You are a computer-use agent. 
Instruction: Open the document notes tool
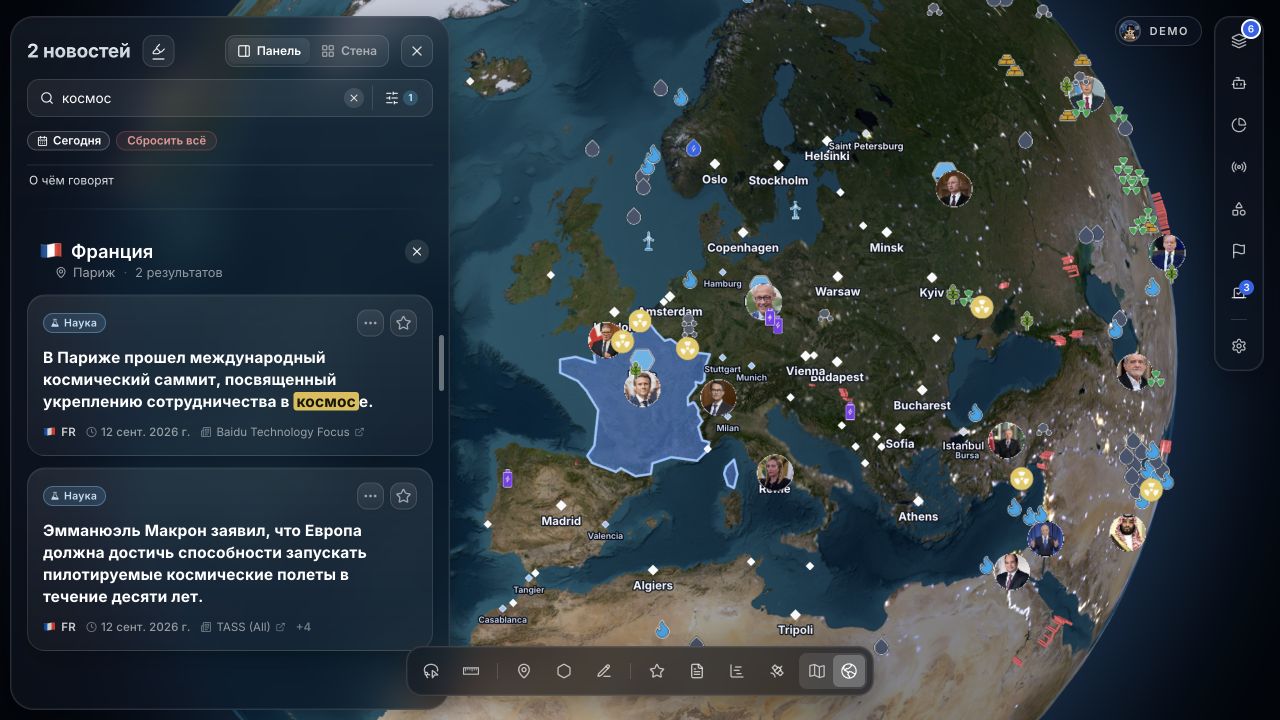pos(697,671)
